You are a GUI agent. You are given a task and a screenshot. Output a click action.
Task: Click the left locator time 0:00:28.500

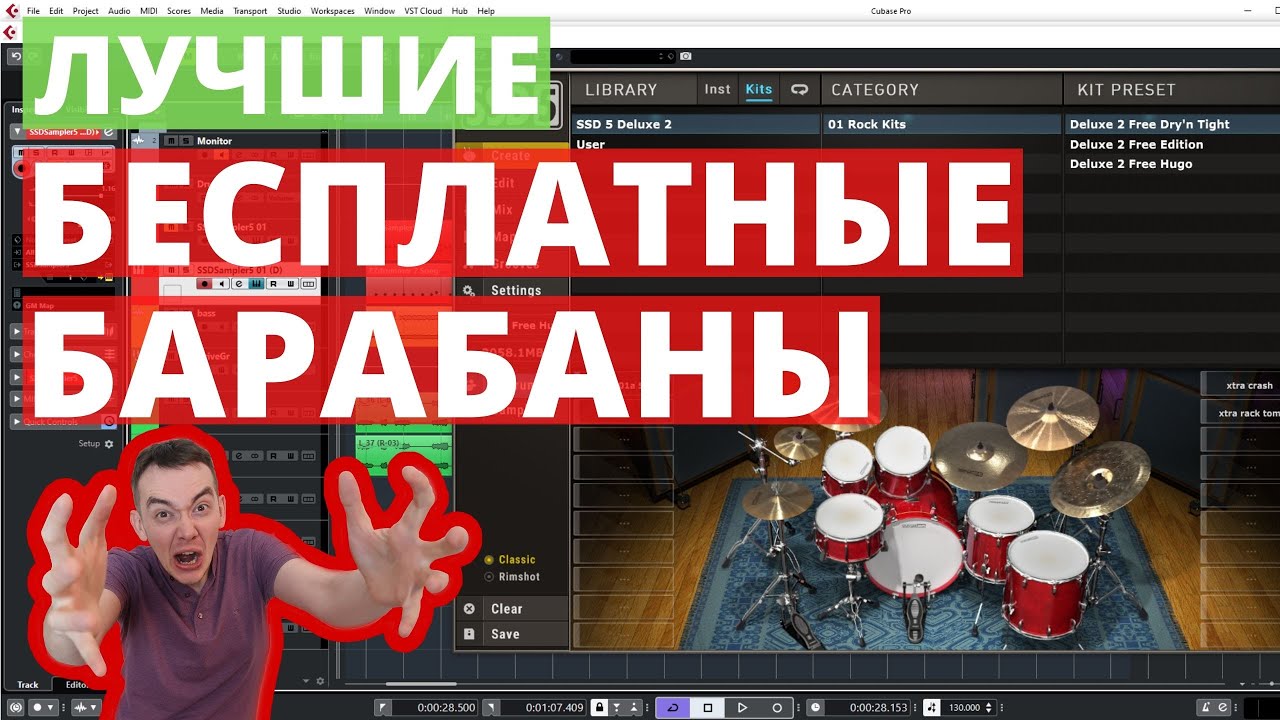[x=434, y=707]
